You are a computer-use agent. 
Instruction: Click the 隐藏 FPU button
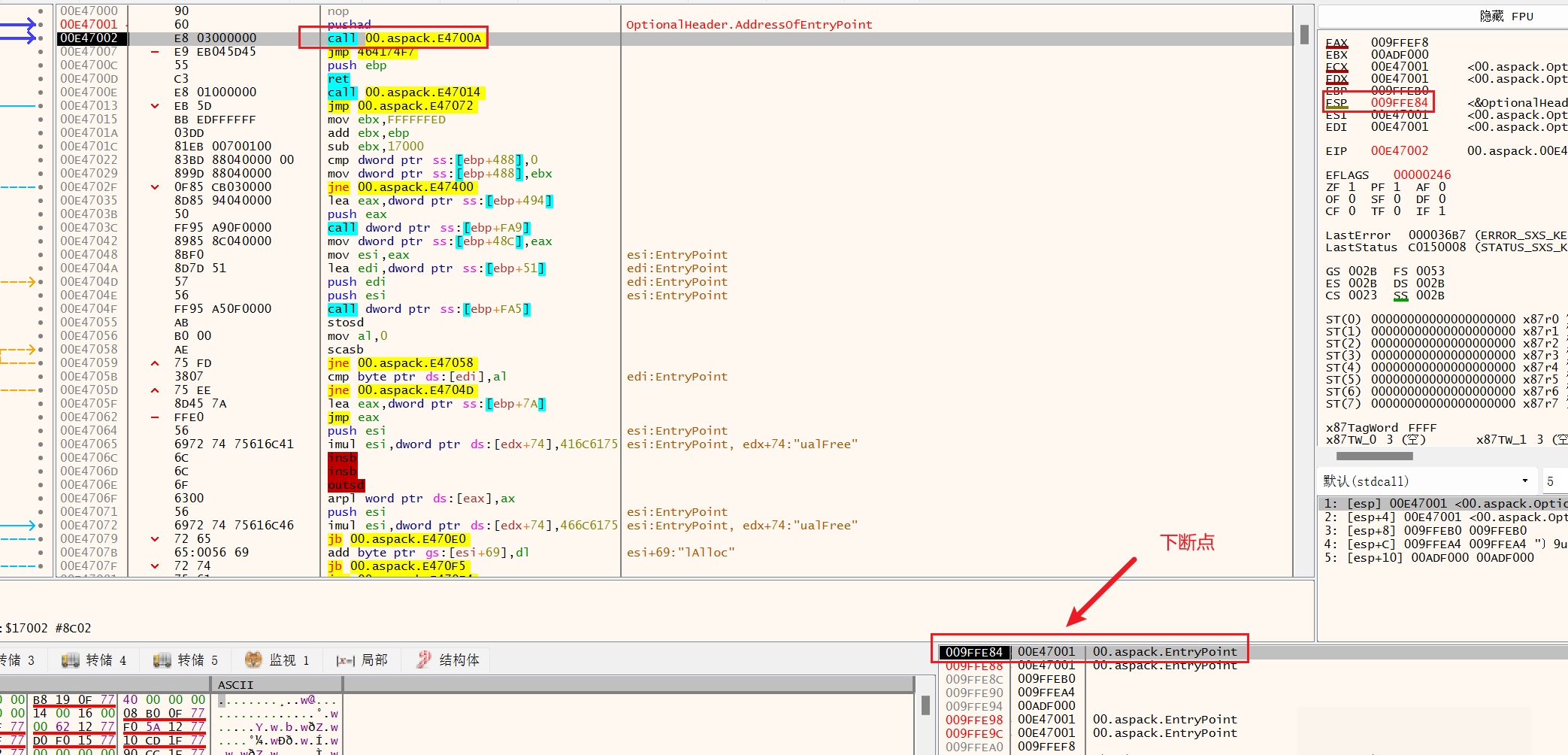(x=1506, y=17)
